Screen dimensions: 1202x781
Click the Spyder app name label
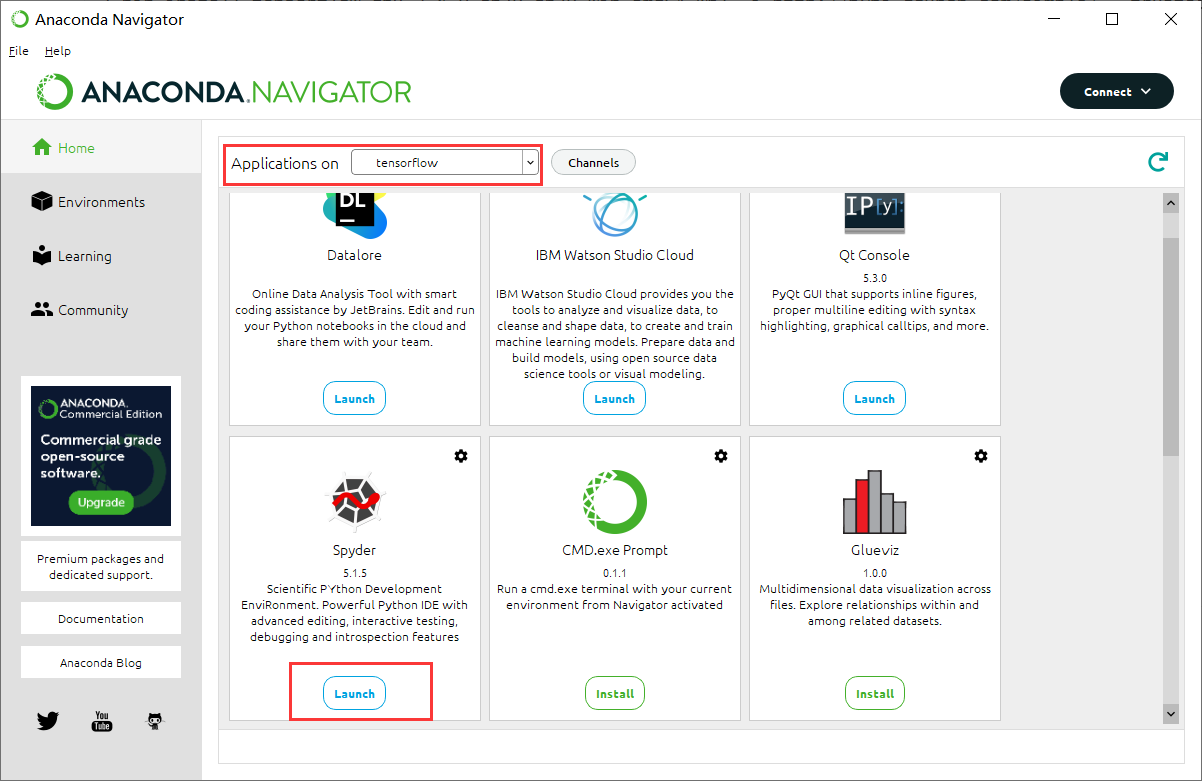pos(355,550)
